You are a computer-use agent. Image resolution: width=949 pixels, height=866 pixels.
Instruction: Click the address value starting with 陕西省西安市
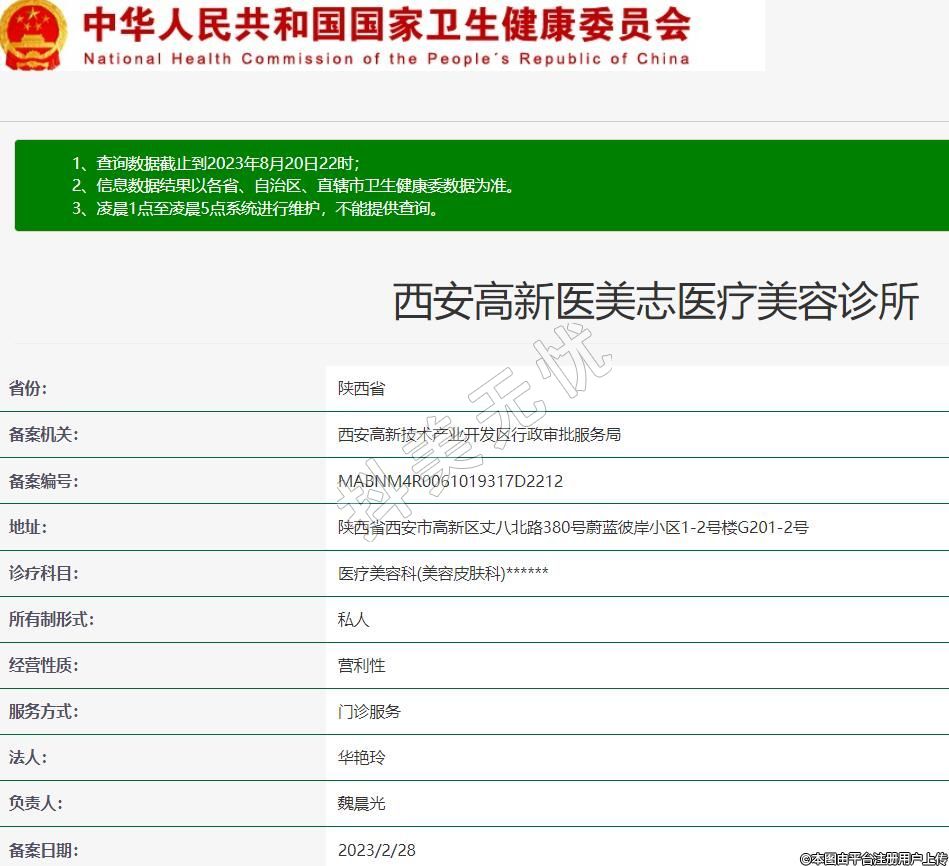[572, 527]
